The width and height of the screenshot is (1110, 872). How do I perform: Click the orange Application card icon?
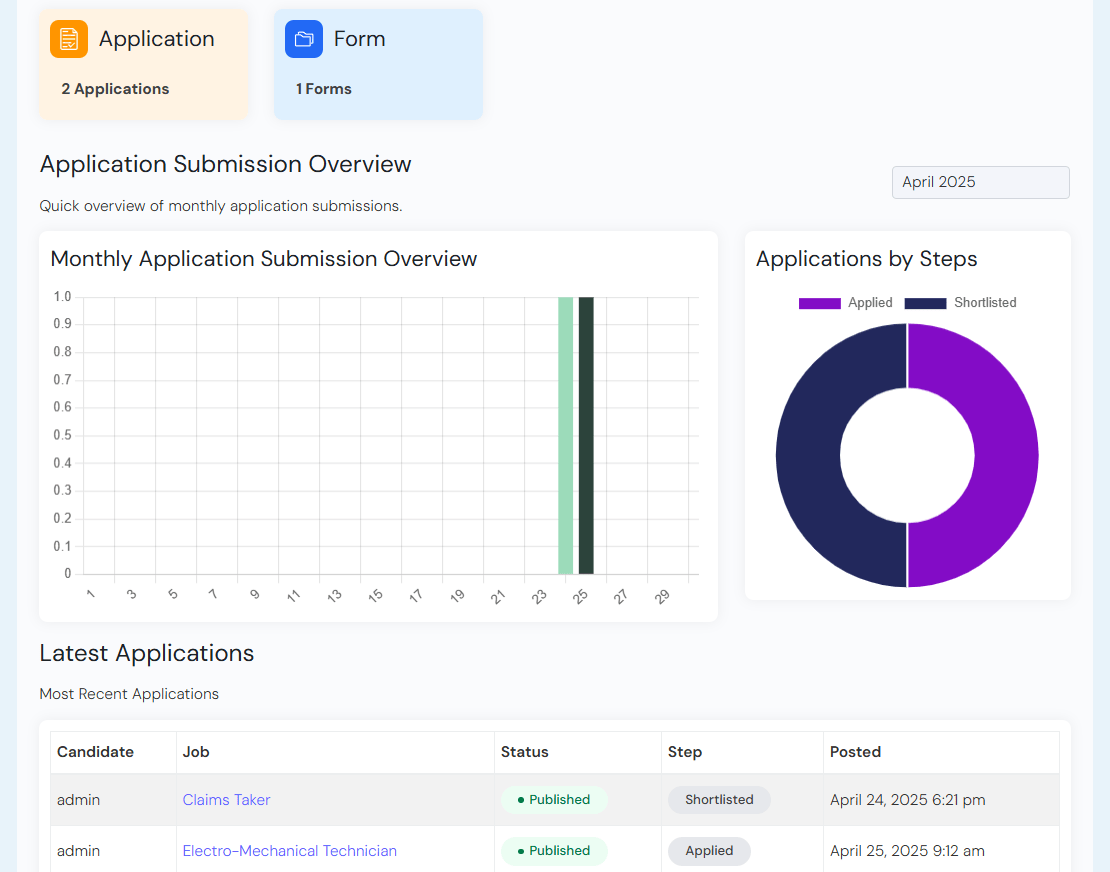pos(69,39)
